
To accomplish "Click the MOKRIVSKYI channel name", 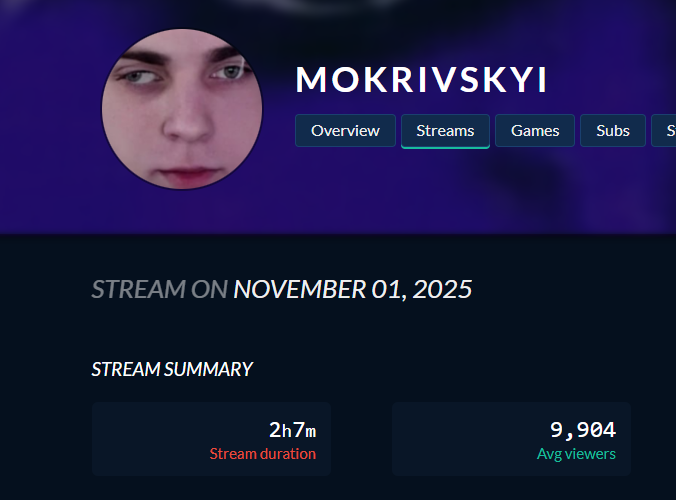I will [x=421, y=80].
